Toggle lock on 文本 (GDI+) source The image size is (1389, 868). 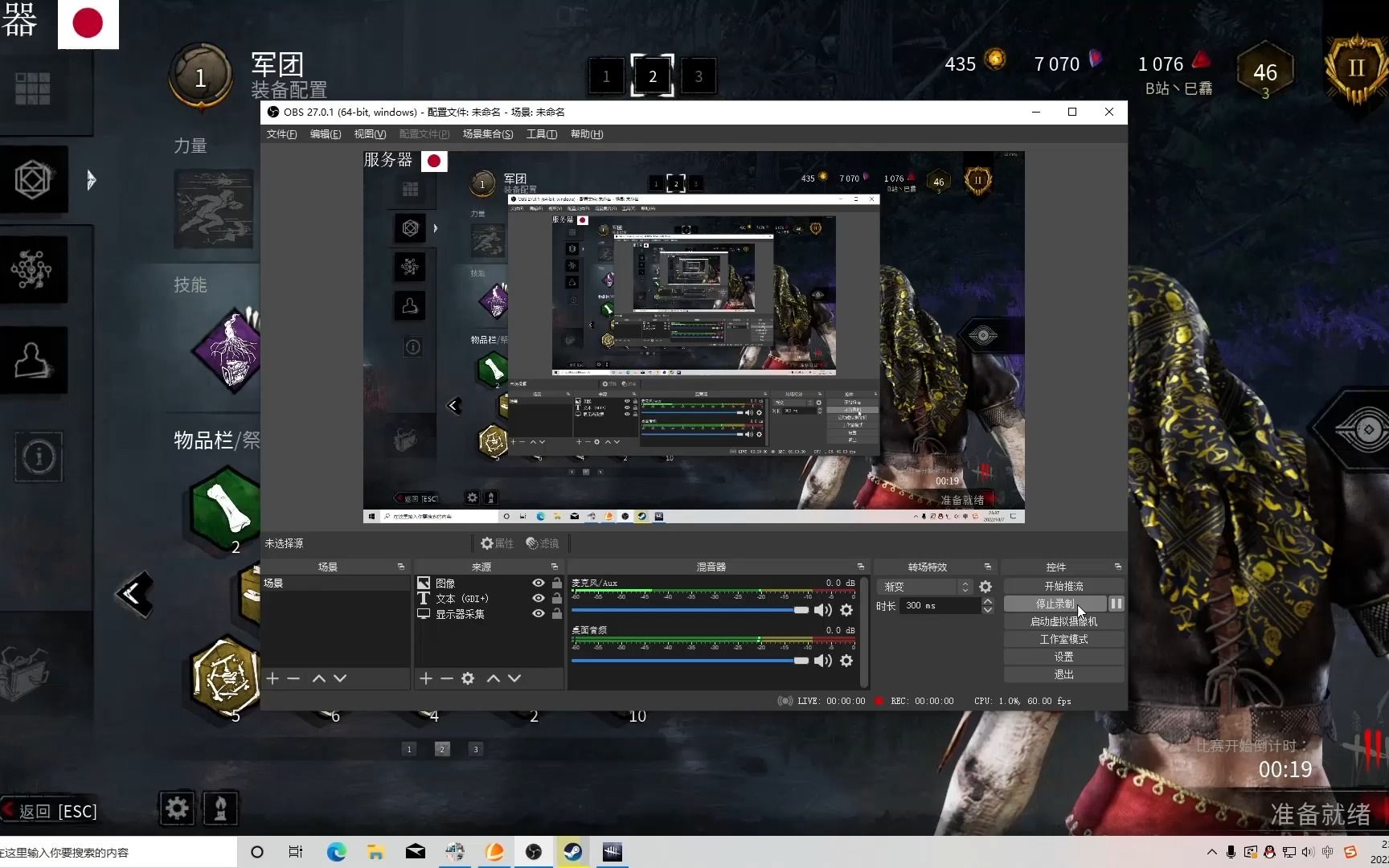click(x=556, y=599)
